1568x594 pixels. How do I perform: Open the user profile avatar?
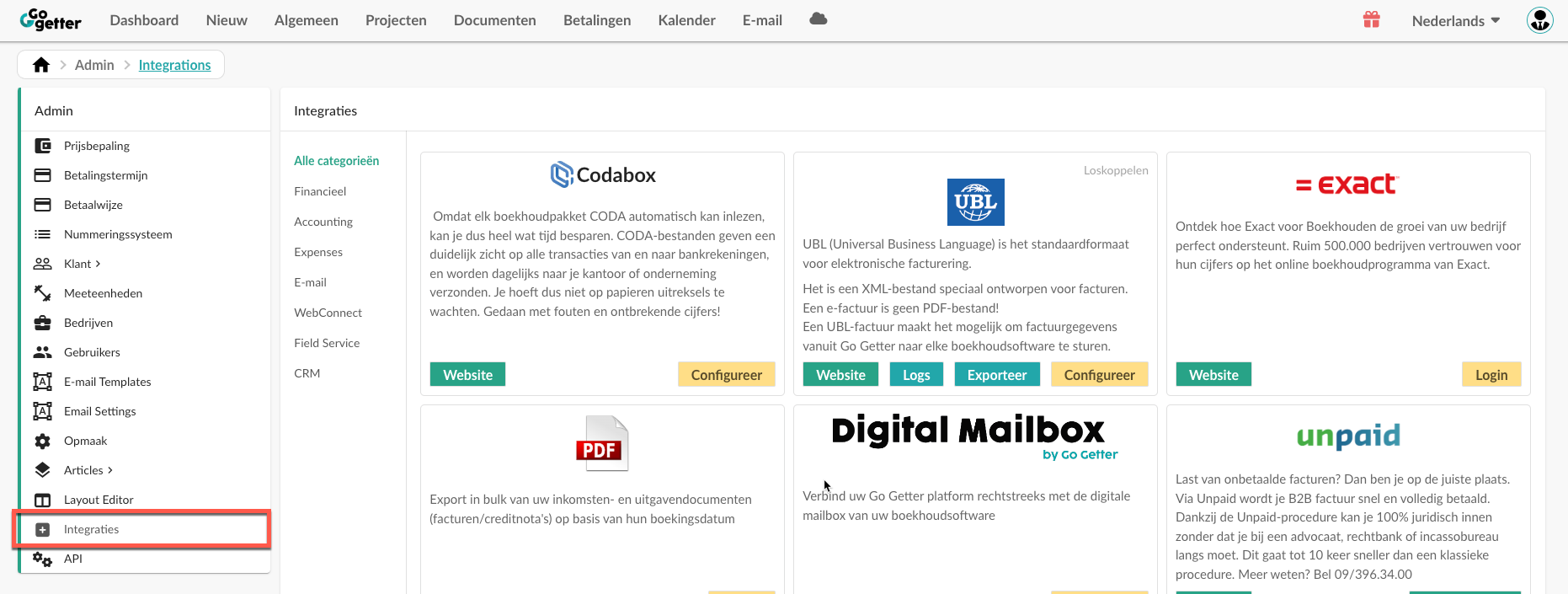pyautogui.click(x=1540, y=20)
